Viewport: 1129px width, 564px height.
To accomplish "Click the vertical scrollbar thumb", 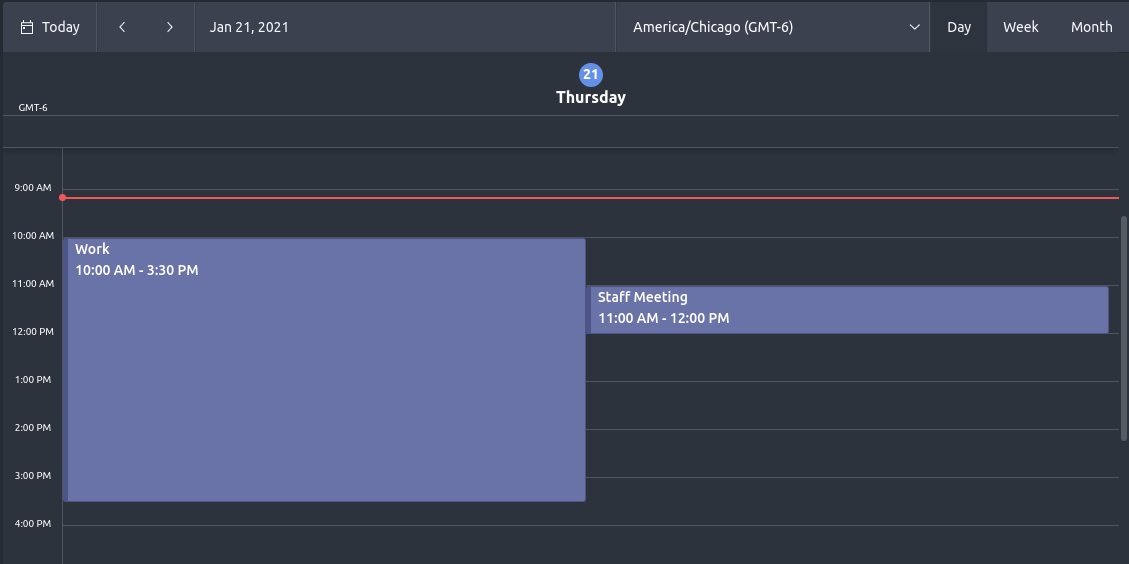I will (x=1124, y=328).
